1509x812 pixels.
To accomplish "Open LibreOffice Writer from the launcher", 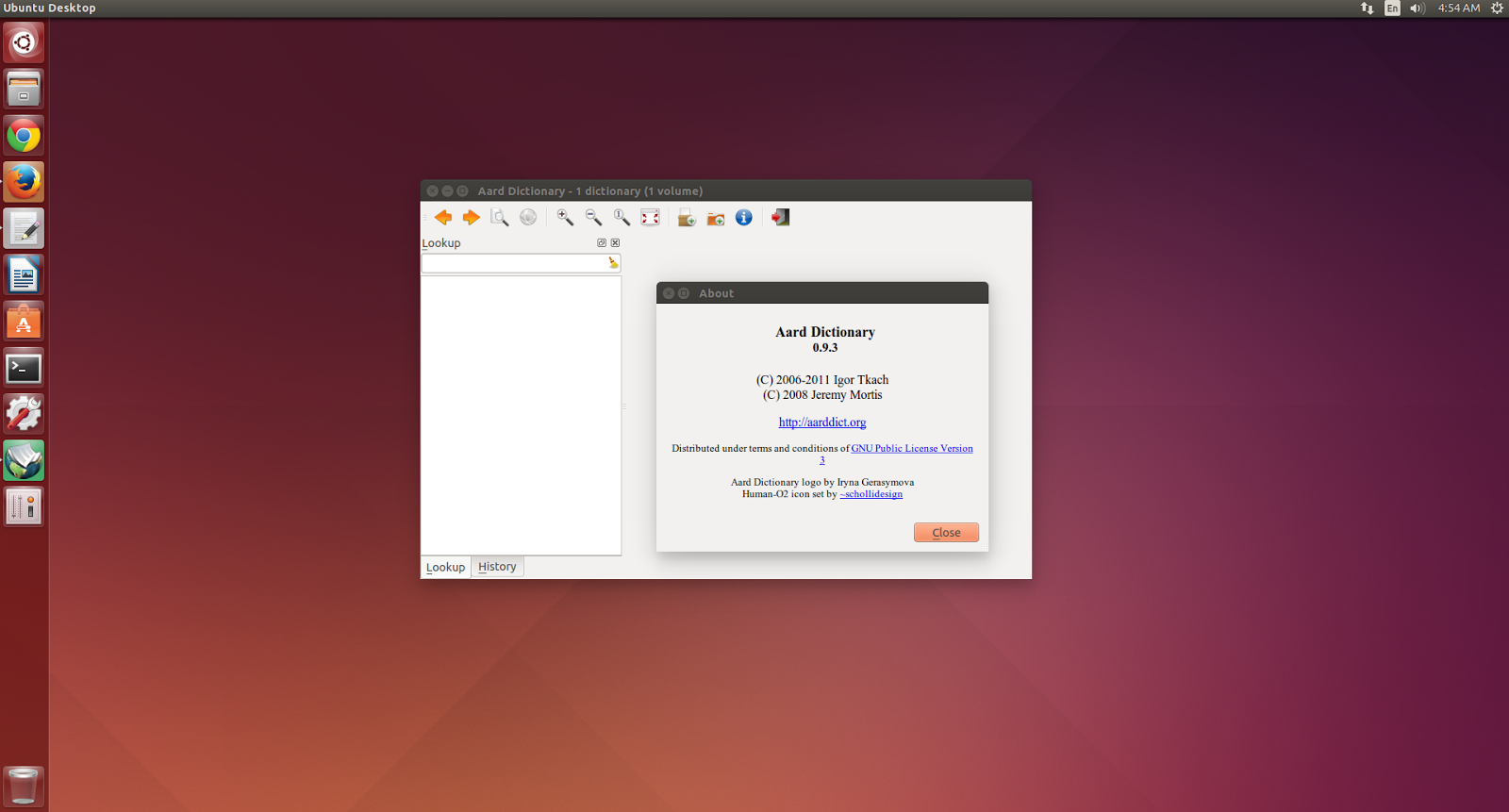I will pyautogui.click(x=24, y=275).
